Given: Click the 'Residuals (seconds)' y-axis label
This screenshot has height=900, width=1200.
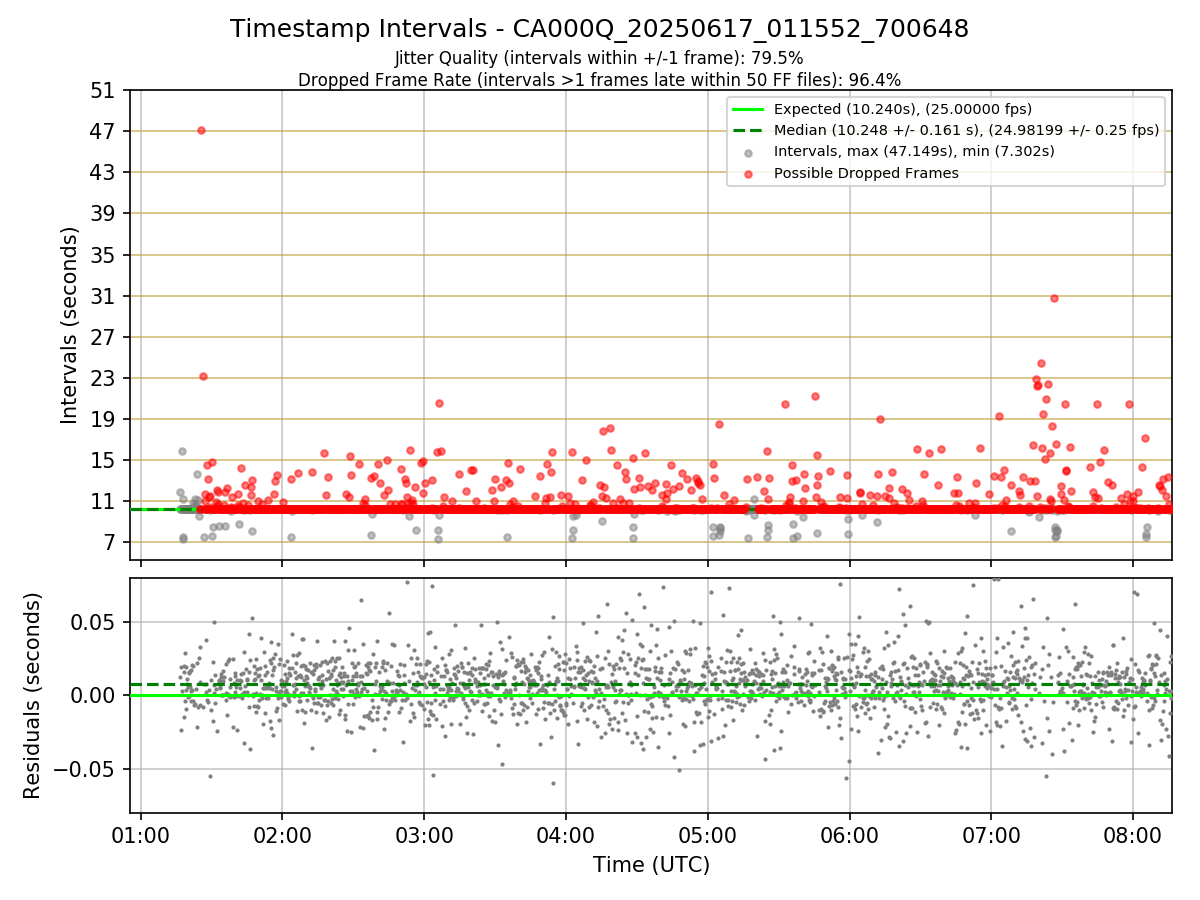Looking at the screenshot, I should tap(33, 695).
